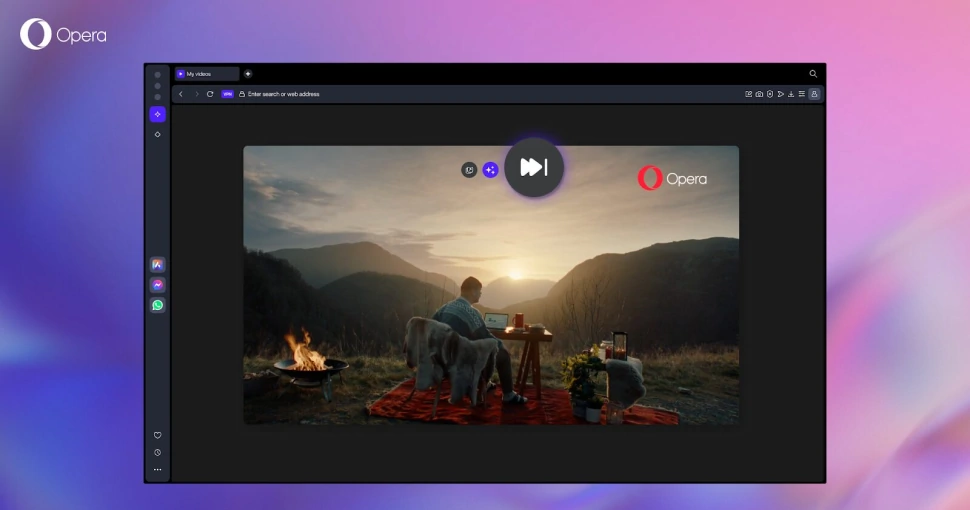Click the video pop-out button on the video
The width and height of the screenshot is (970, 510).
[x=470, y=170]
